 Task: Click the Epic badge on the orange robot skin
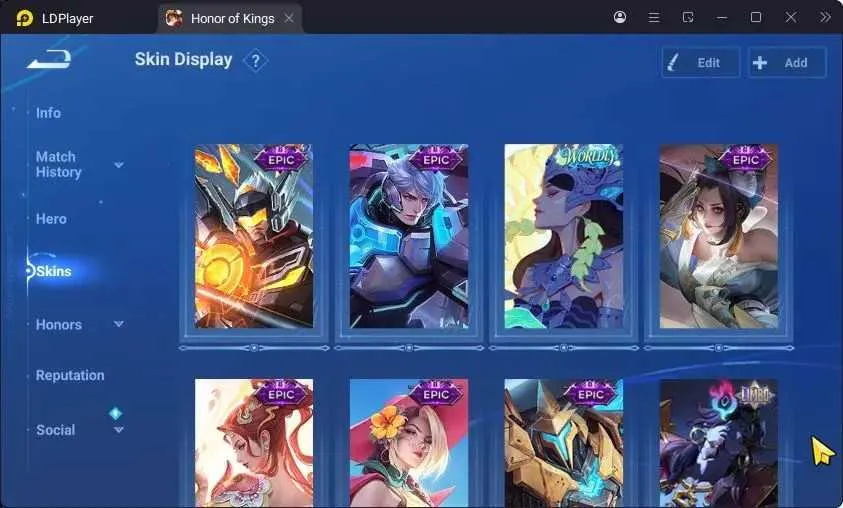pos(281,159)
